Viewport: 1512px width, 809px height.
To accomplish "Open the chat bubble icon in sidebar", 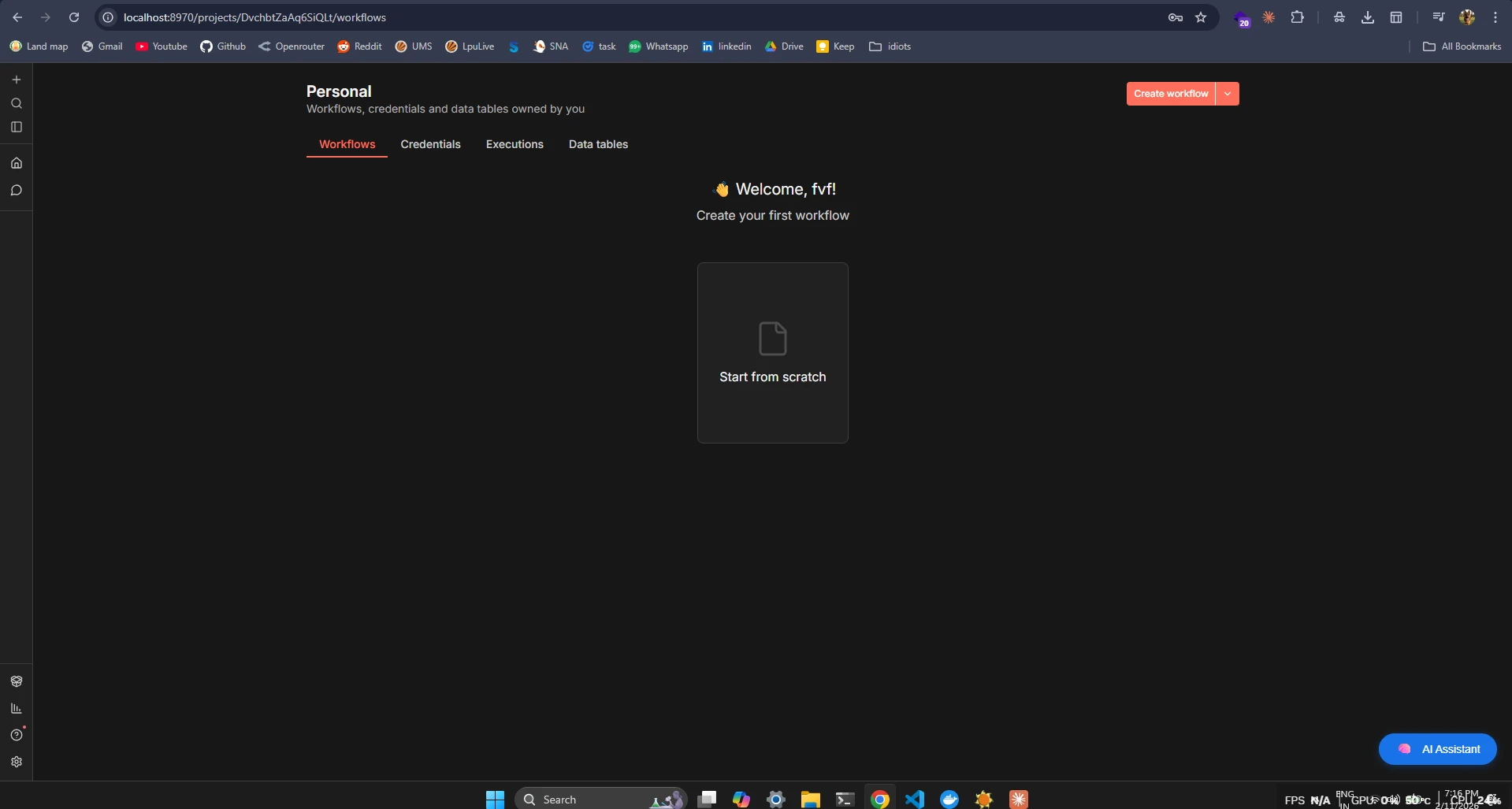I will pos(16,190).
